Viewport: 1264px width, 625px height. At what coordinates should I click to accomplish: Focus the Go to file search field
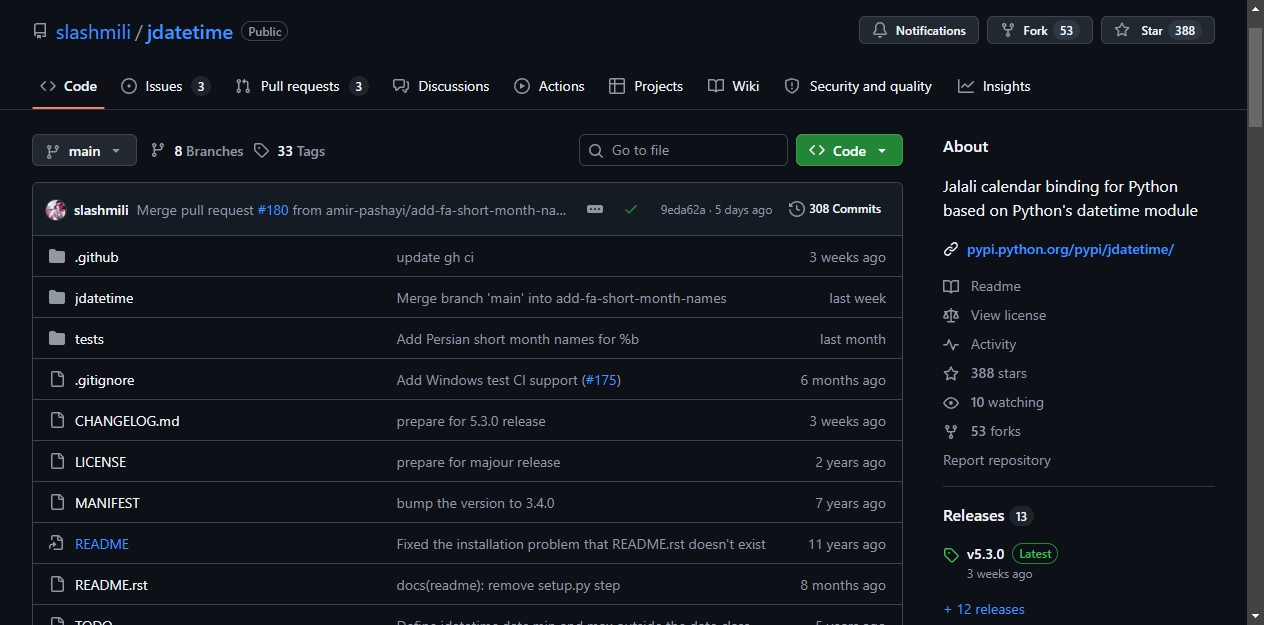pyautogui.click(x=683, y=150)
